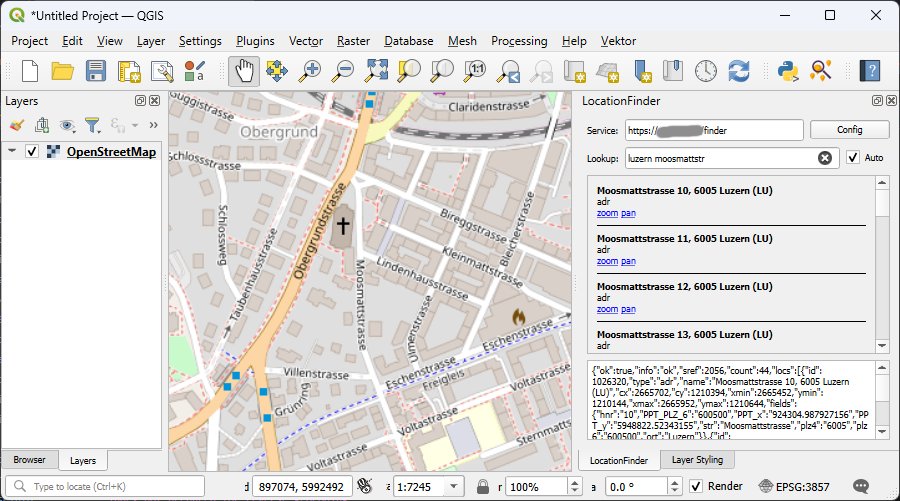
Task: Select the Pan Map hand tool
Action: click(x=244, y=71)
